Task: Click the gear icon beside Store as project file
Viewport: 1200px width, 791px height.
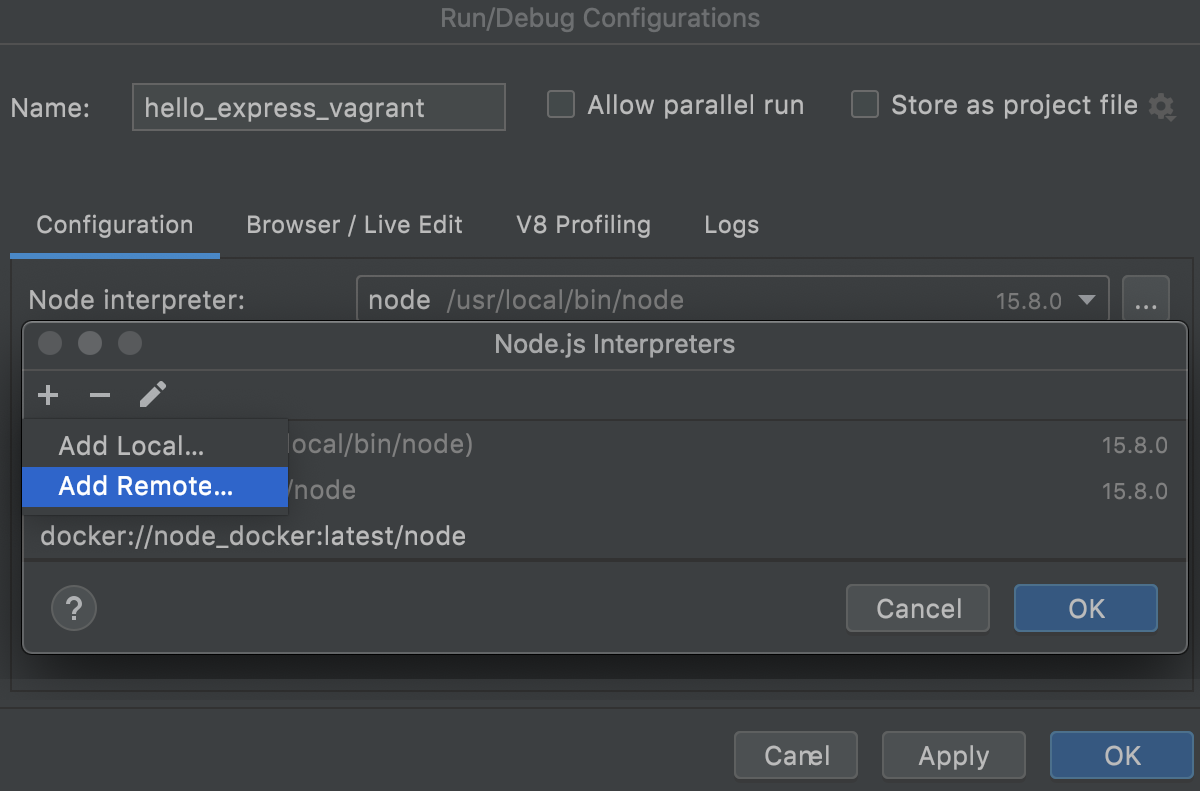Action: point(1162,106)
